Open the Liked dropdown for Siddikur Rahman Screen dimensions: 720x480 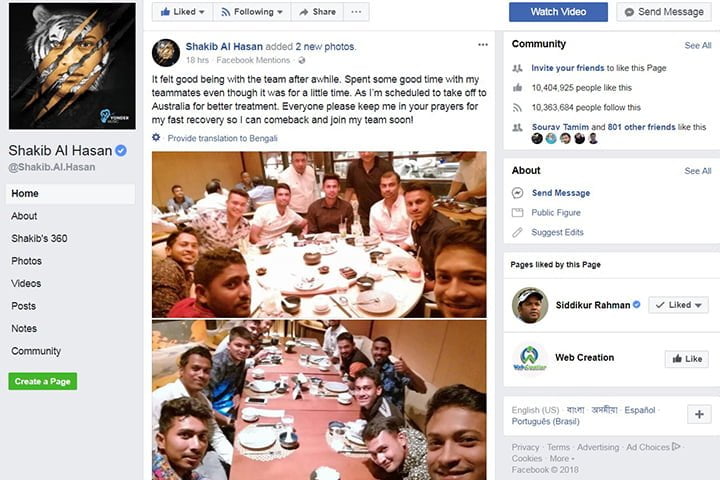[677, 305]
